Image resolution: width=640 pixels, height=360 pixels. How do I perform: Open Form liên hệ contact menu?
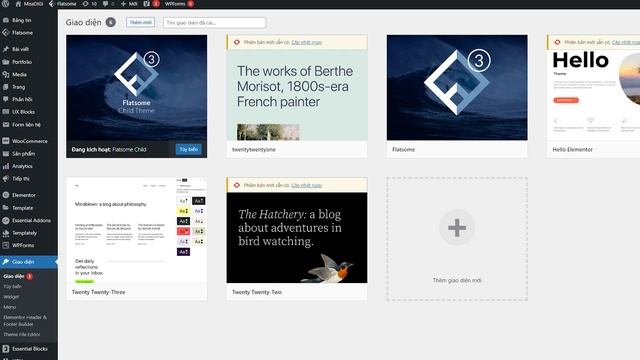pyautogui.click(x=29, y=124)
